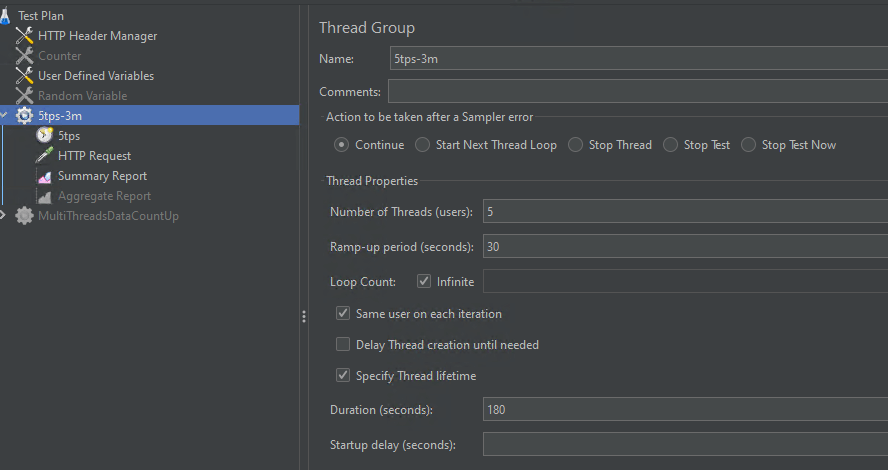Select Random Variable in the tree
Viewport: 888px width, 470px height.
[82, 96]
